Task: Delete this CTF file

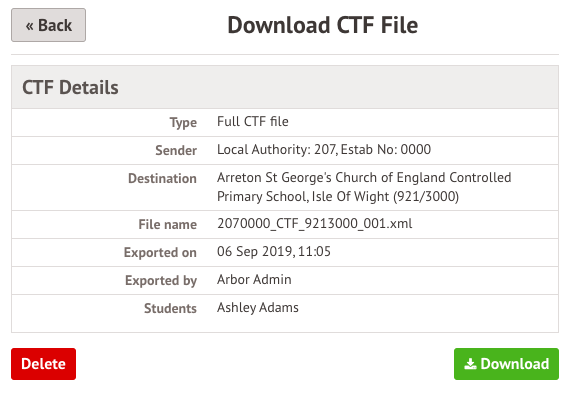Action: click(x=44, y=364)
